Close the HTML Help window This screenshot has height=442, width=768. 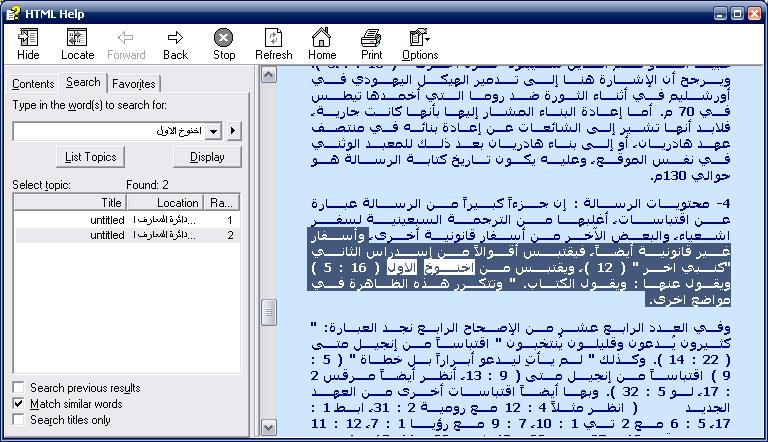754,13
